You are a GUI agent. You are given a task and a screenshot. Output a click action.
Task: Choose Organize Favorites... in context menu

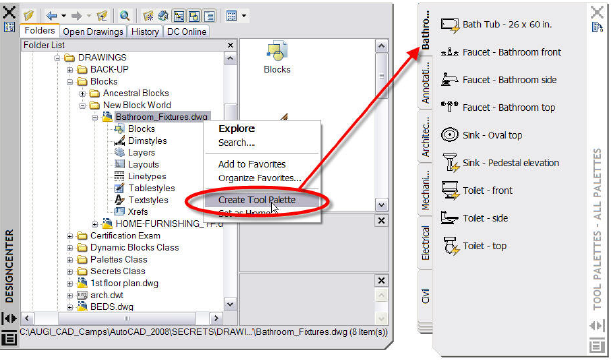tap(260, 178)
